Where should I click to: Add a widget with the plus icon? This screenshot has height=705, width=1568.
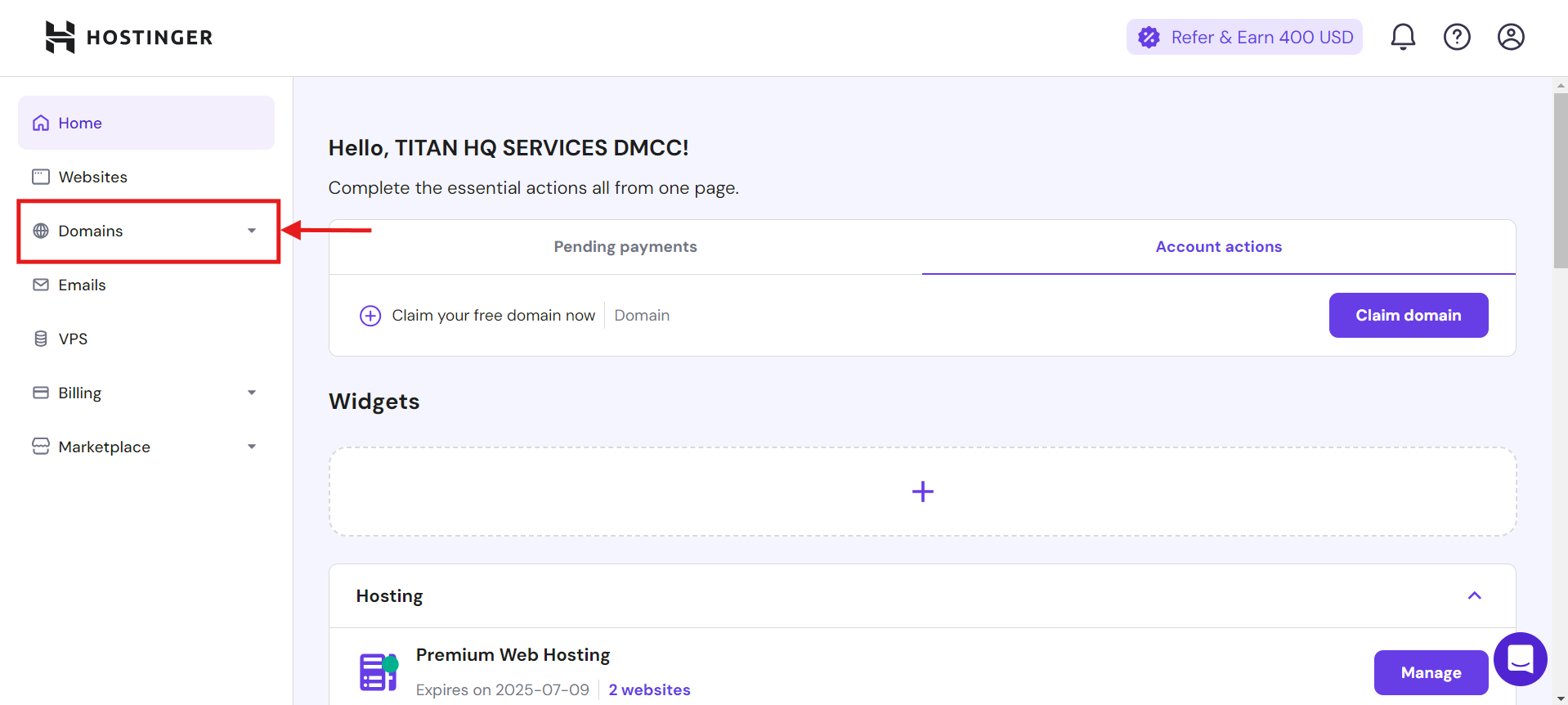[x=922, y=492]
